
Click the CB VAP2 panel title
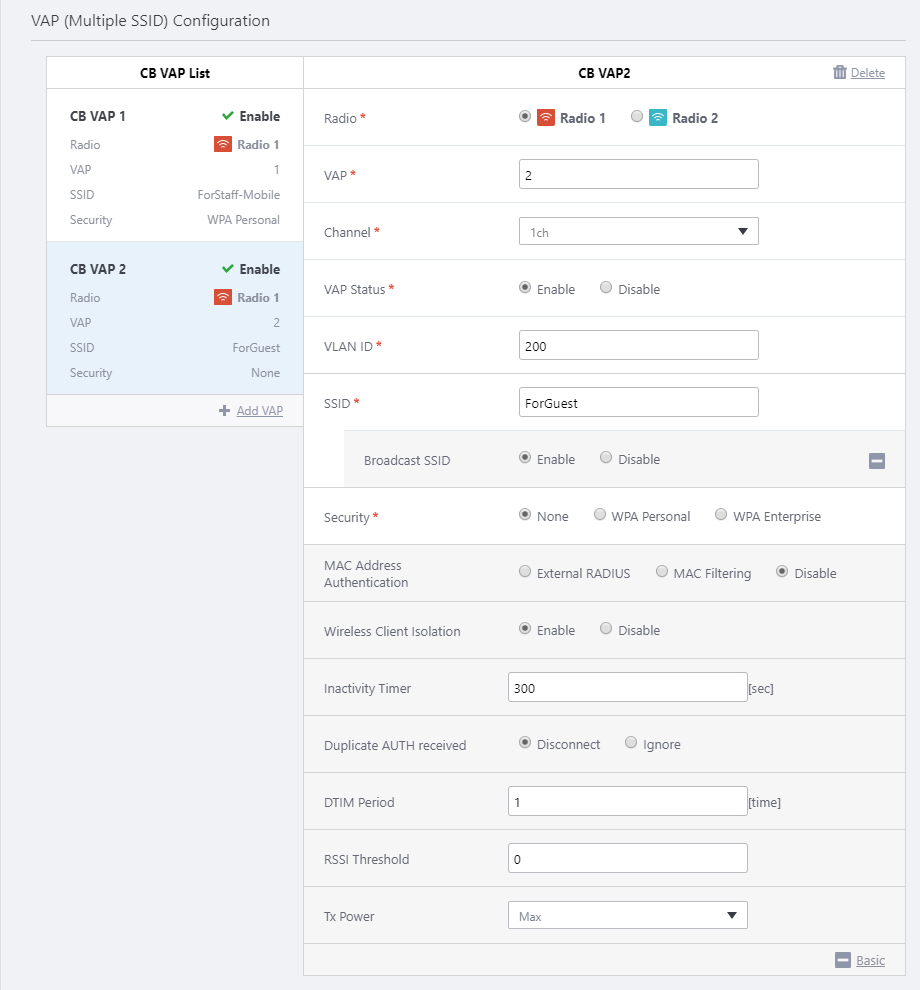(x=604, y=73)
